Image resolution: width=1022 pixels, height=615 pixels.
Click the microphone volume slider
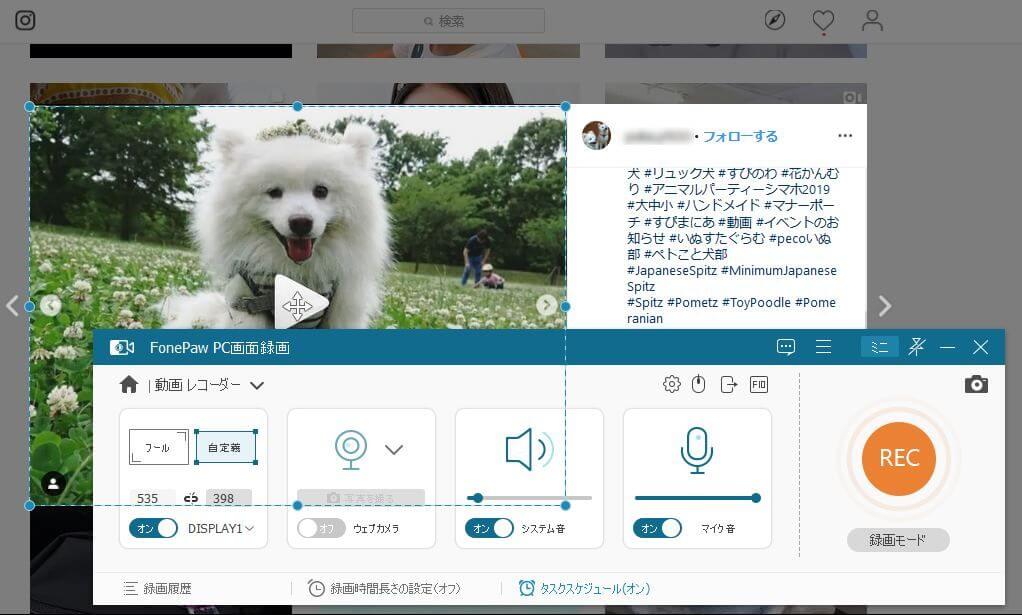pyautogui.click(x=697, y=498)
